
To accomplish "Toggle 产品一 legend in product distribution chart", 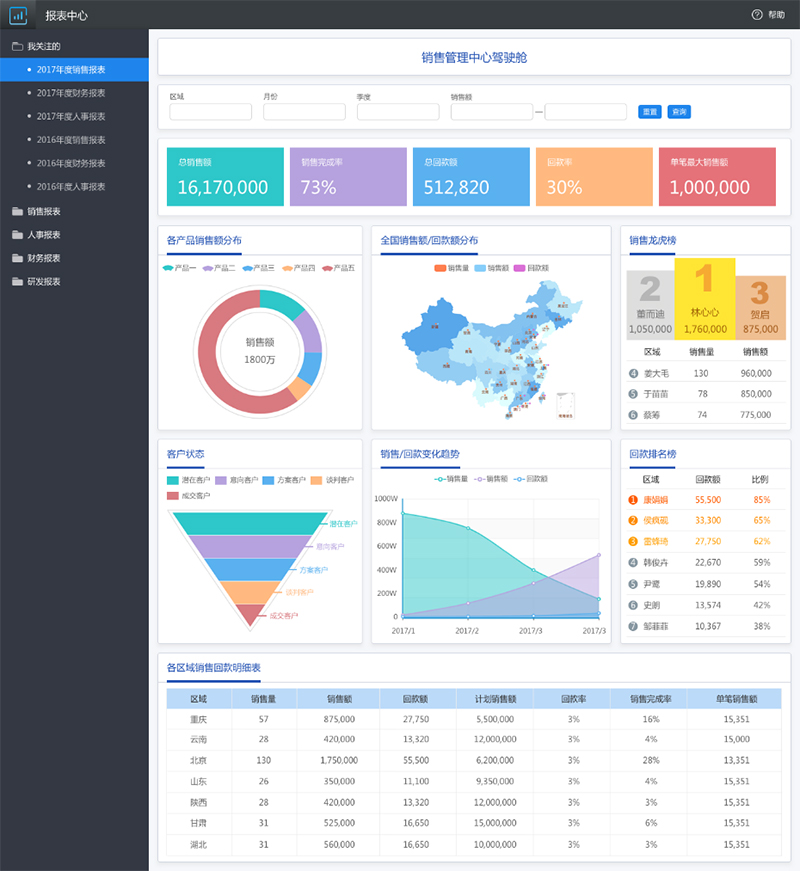I will click(180, 268).
